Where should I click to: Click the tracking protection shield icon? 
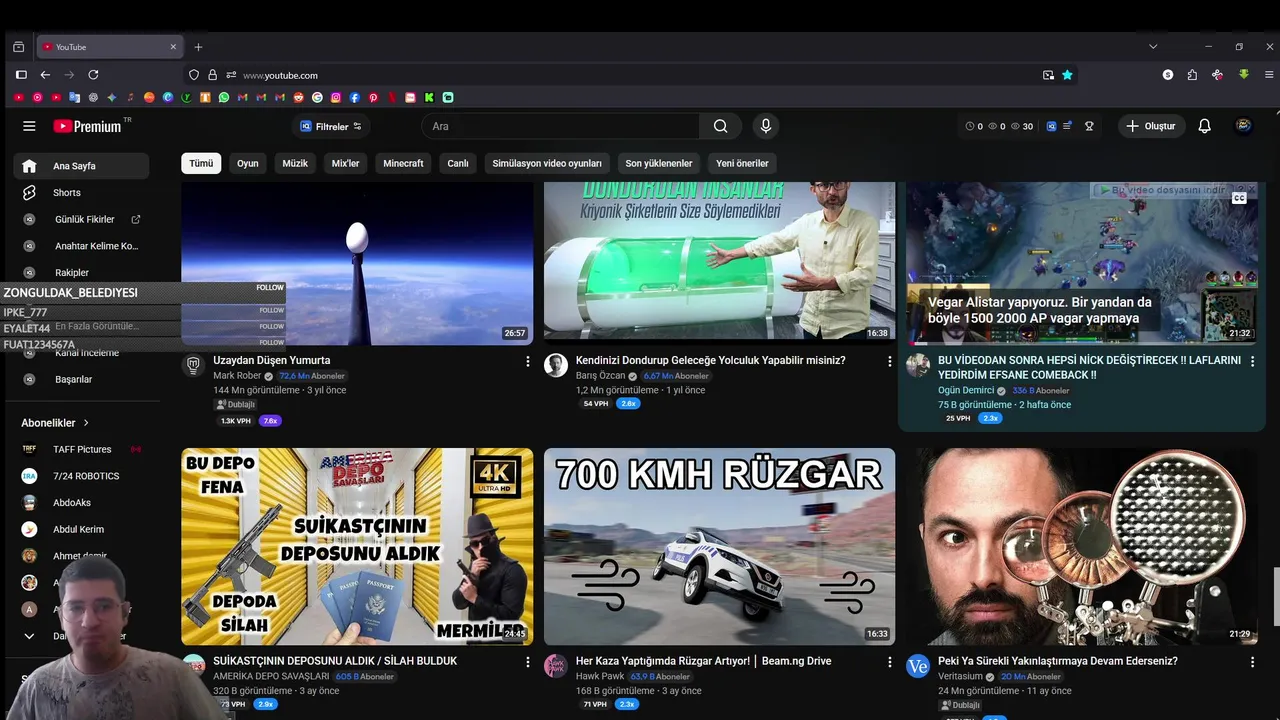tap(194, 75)
